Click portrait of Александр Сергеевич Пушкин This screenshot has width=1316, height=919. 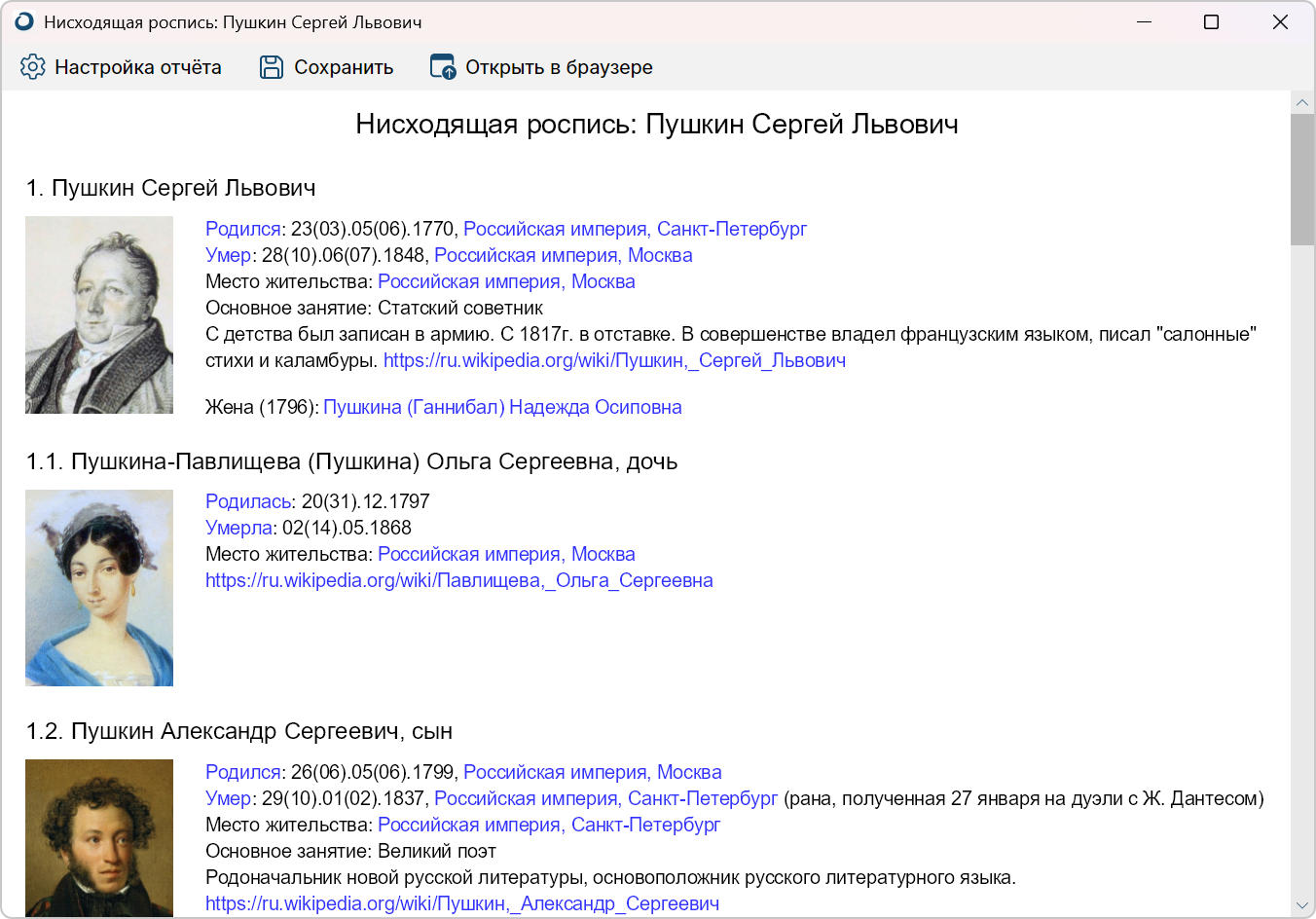[99, 837]
